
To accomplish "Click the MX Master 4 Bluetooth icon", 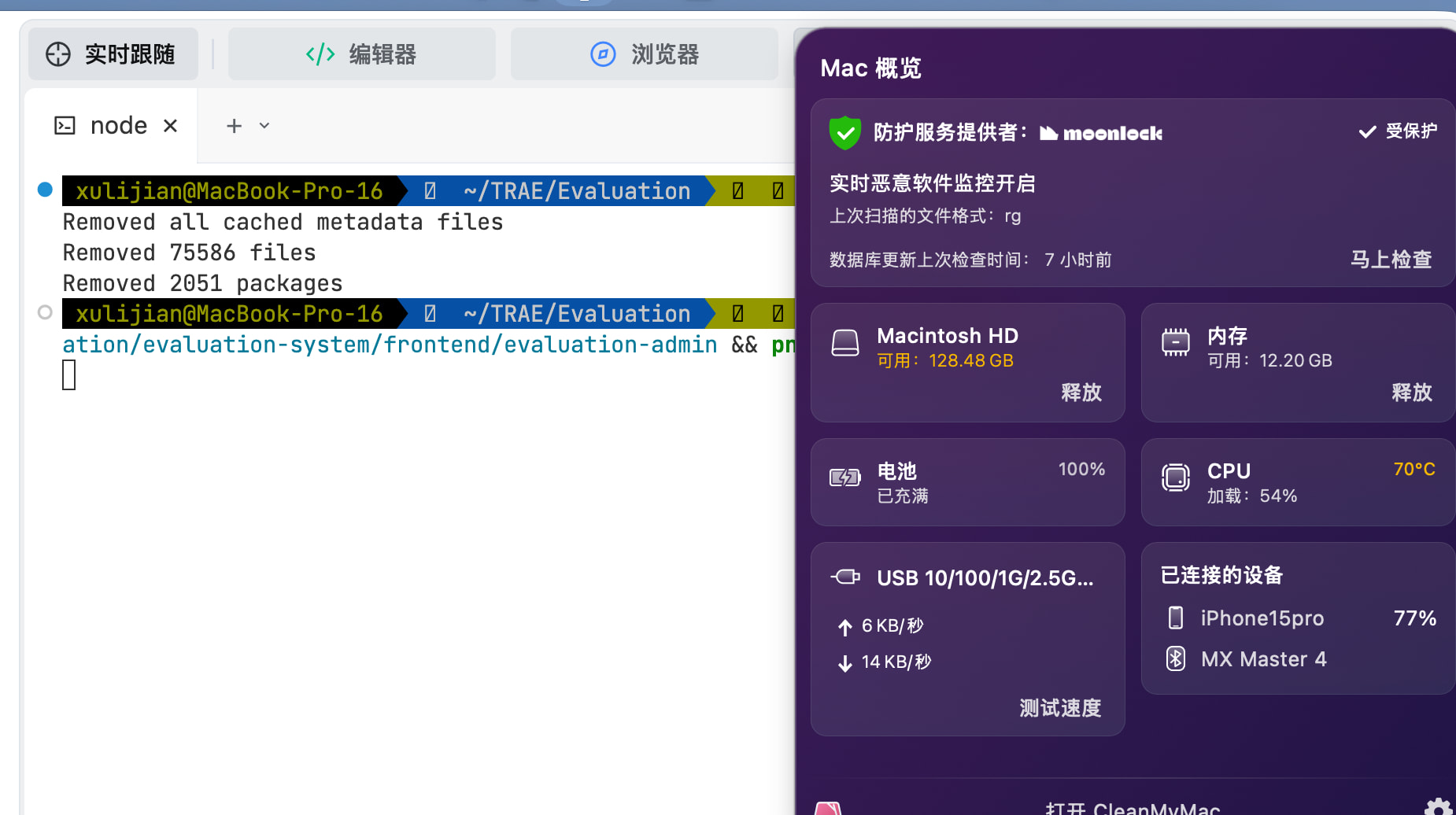I will 1176,658.
